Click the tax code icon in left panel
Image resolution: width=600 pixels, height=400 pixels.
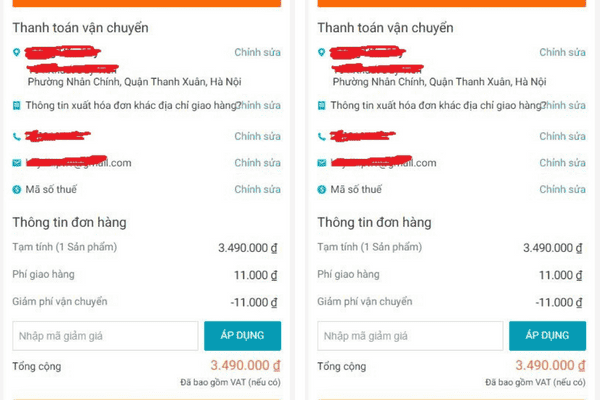16,189
